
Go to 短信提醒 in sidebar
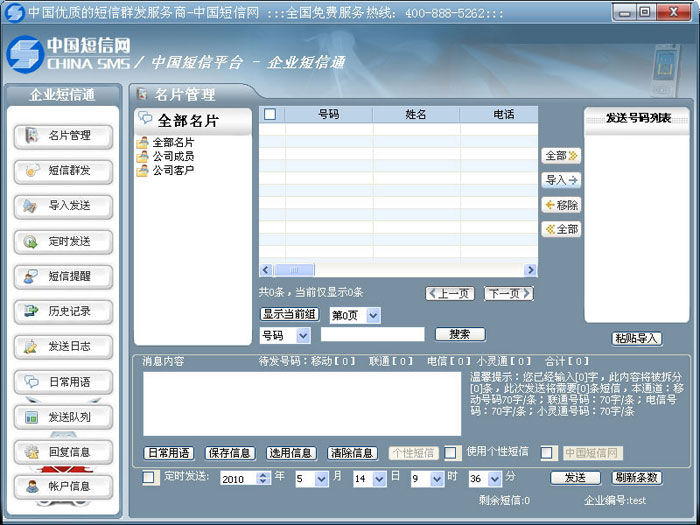[x=63, y=276]
